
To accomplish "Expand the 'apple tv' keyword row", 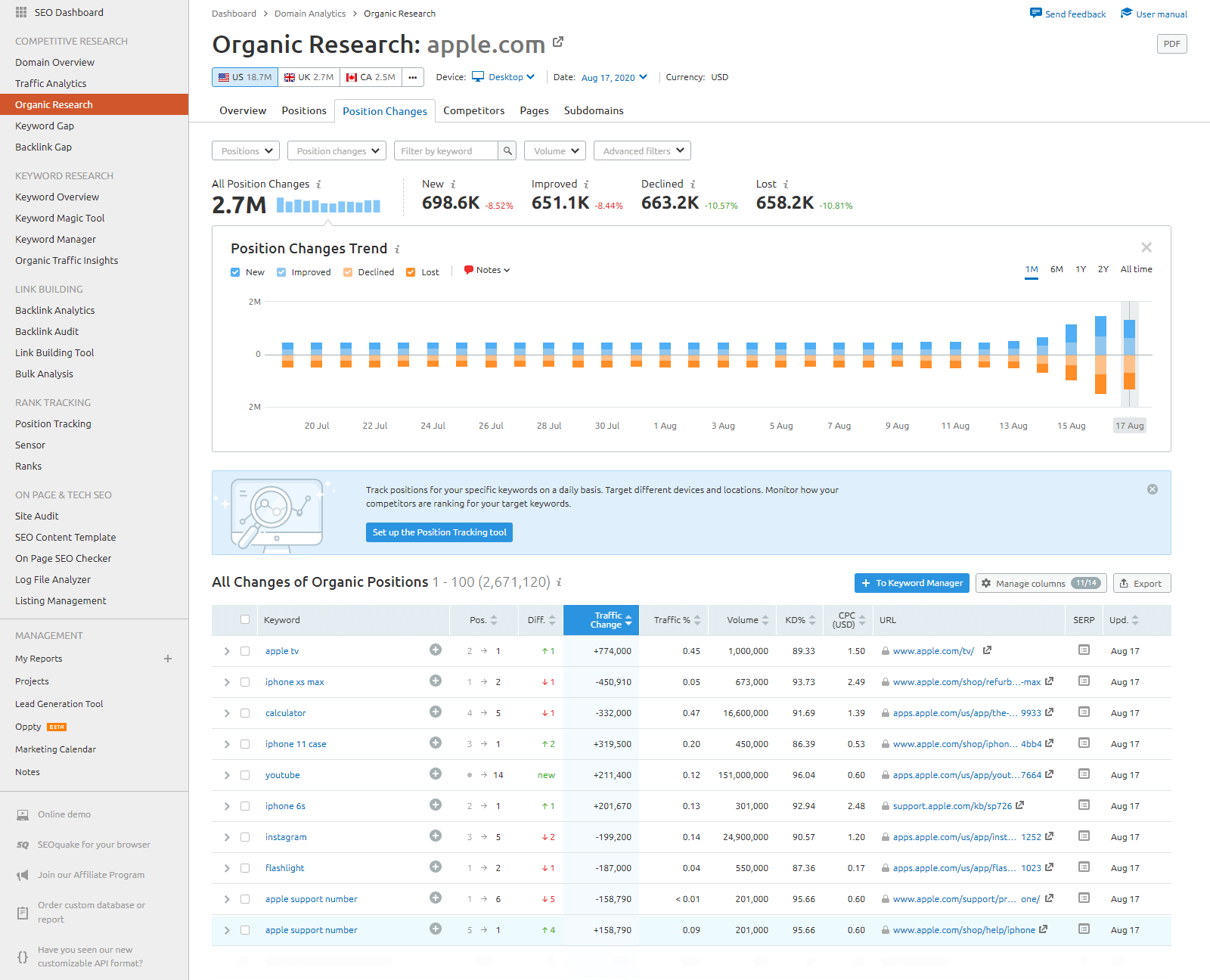I will point(227,651).
